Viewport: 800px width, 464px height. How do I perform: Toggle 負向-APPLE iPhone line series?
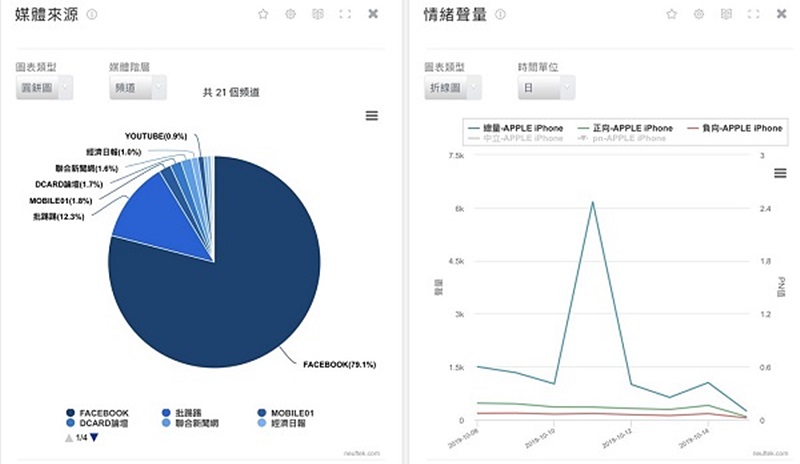(x=735, y=128)
